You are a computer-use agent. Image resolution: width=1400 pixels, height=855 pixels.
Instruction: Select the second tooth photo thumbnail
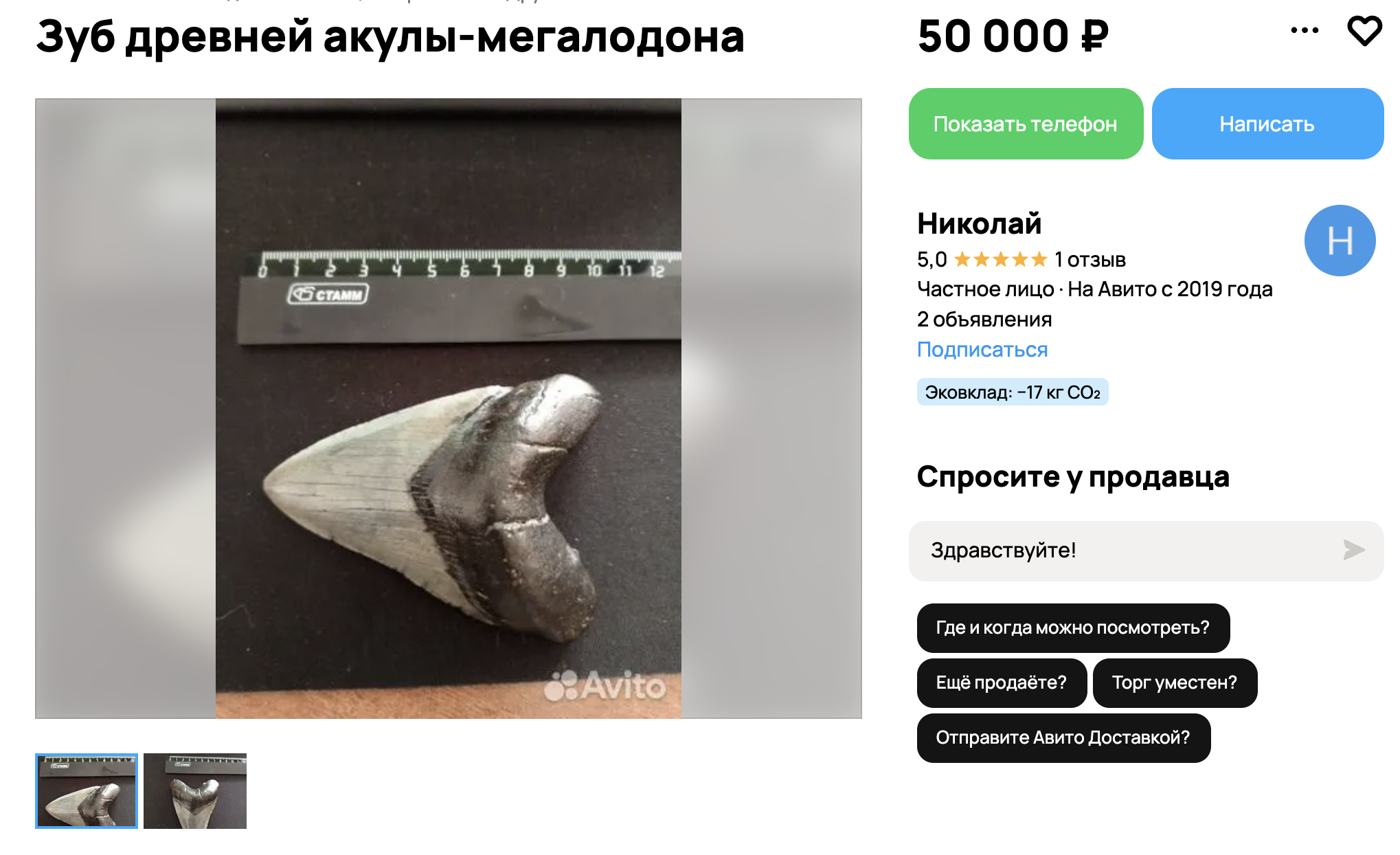[x=195, y=790]
